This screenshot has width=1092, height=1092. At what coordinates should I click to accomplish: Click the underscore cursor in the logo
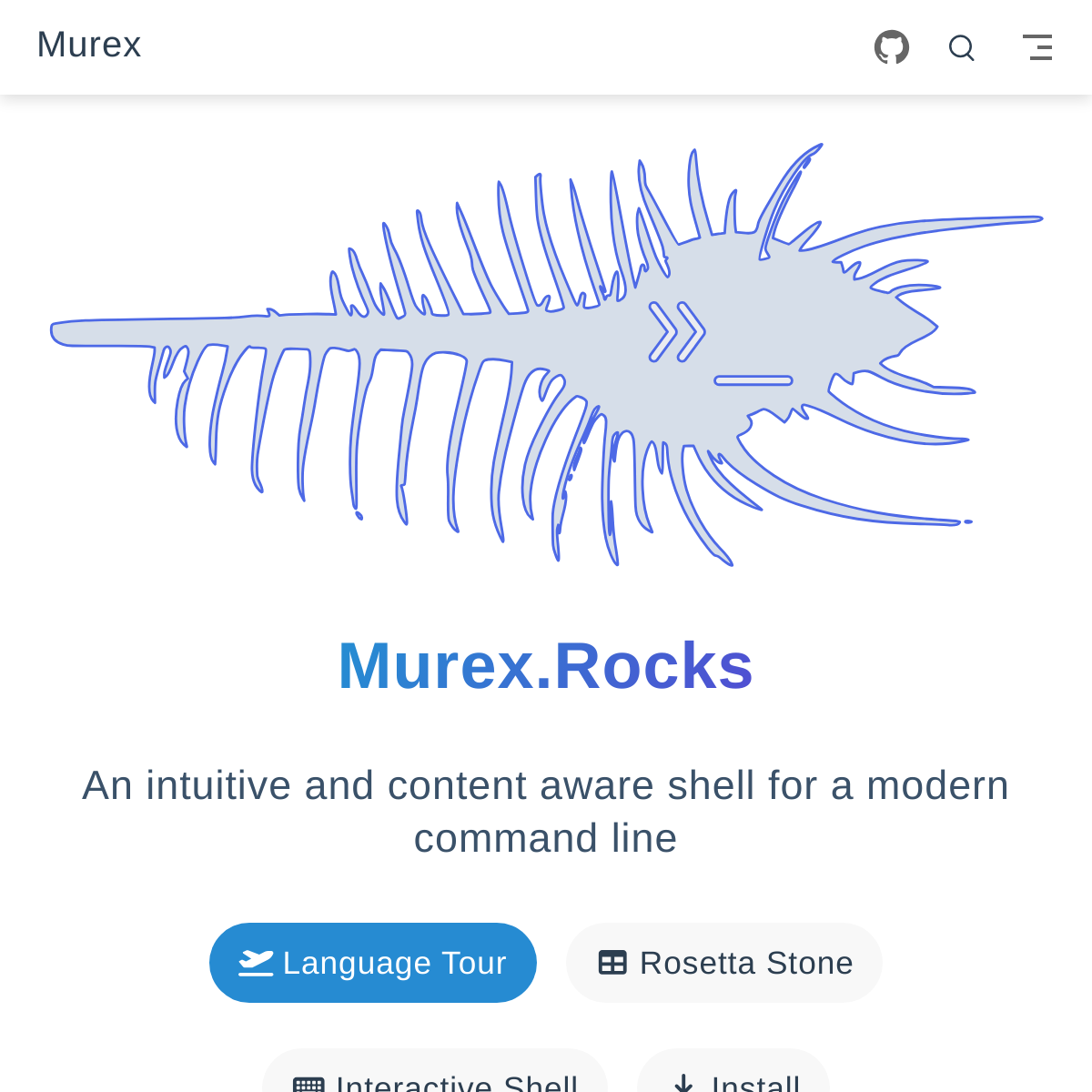753,380
